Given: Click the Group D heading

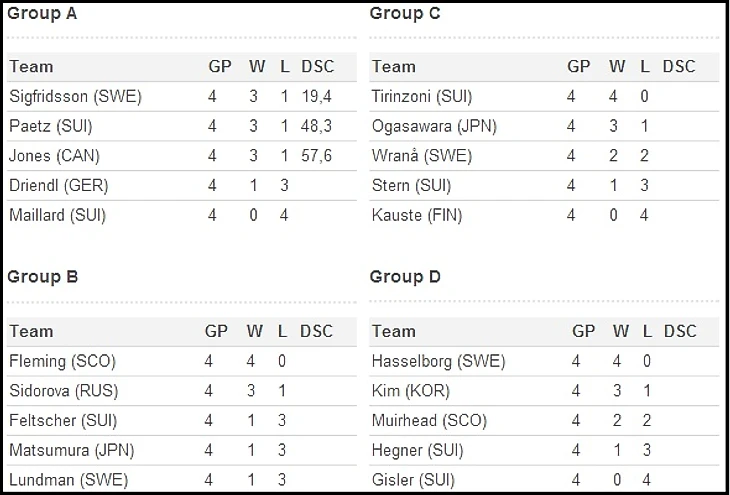Looking at the screenshot, I should 405,277.
